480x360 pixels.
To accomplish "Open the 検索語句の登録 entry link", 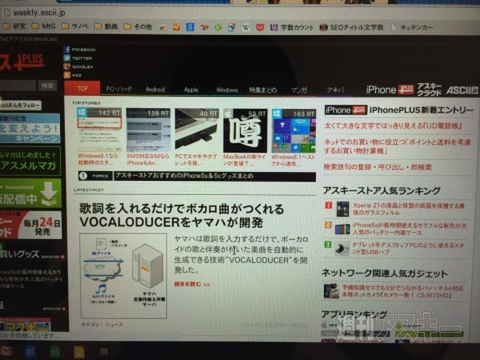I will [378, 167].
